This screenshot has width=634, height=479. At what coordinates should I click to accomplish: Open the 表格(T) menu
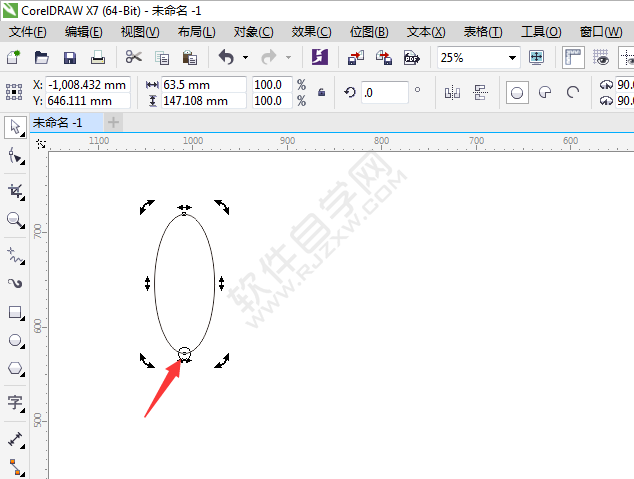(x=483, y=32)
